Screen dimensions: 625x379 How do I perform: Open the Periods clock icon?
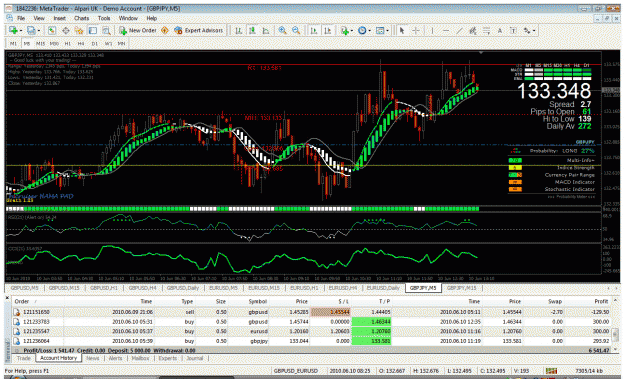362,30
